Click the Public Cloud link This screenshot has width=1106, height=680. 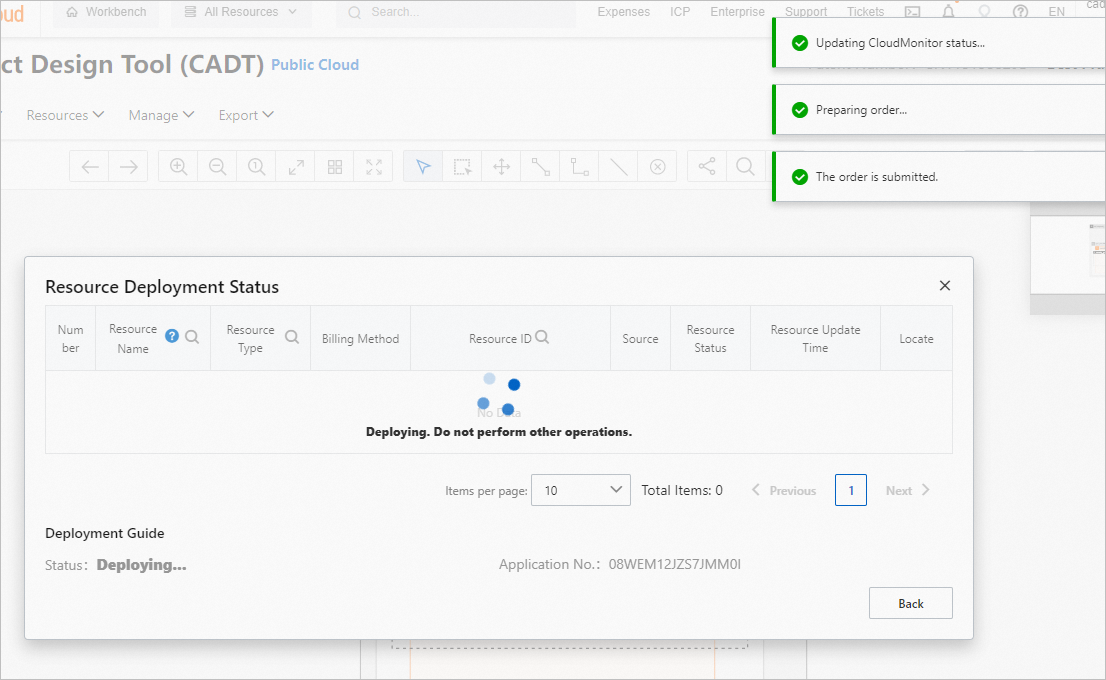[315, 65]
